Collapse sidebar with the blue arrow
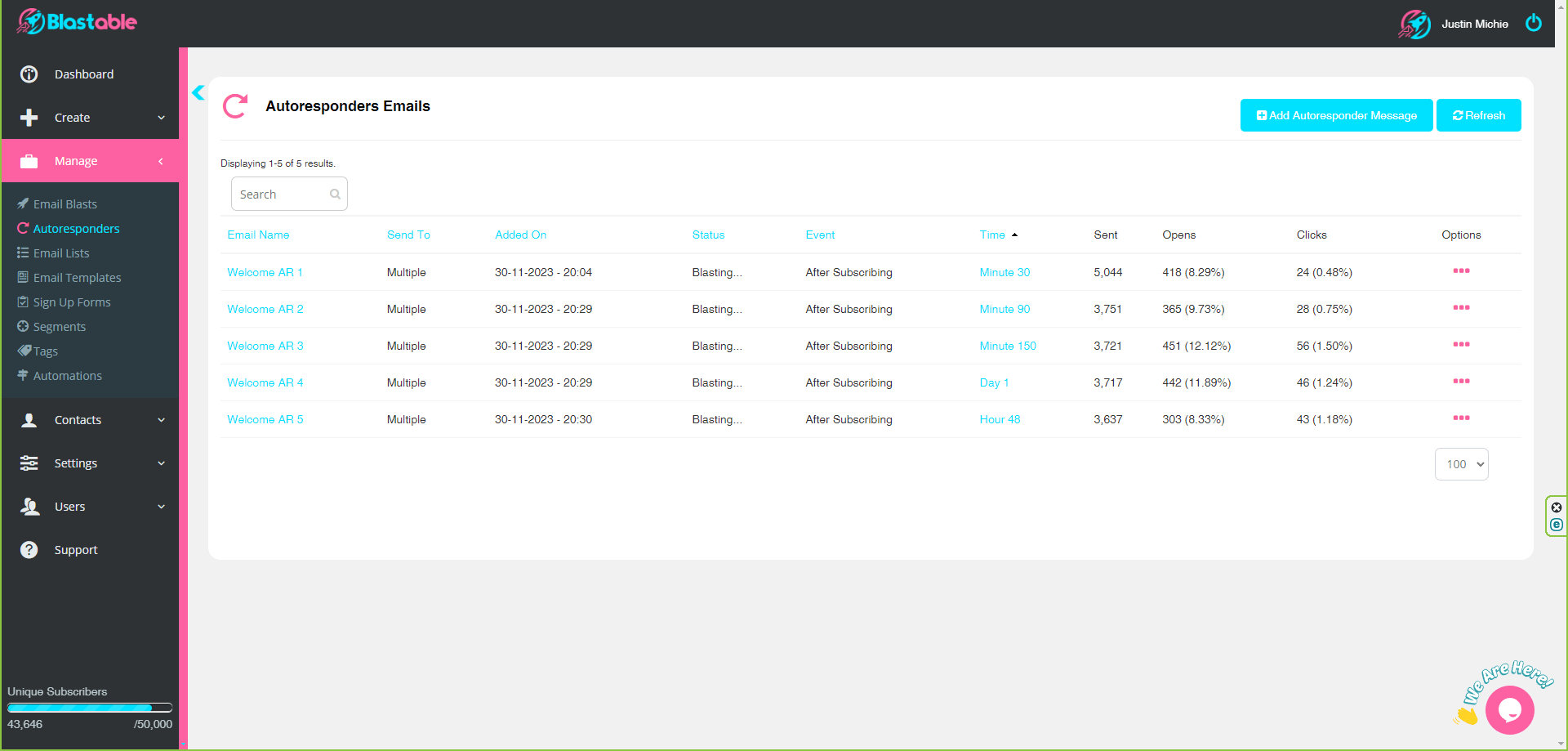Screen dimensions: 1568x751 coord(198,92)
